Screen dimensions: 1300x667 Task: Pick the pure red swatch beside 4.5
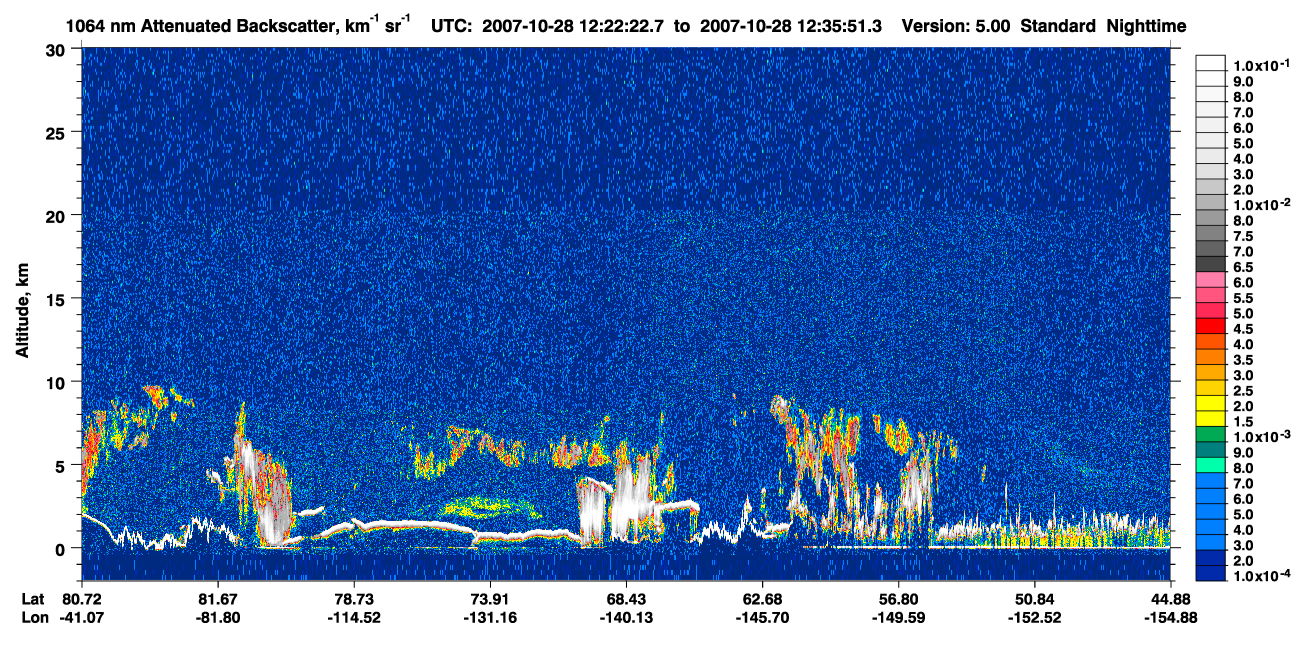pyautogui.click(x=1210, y=326)
